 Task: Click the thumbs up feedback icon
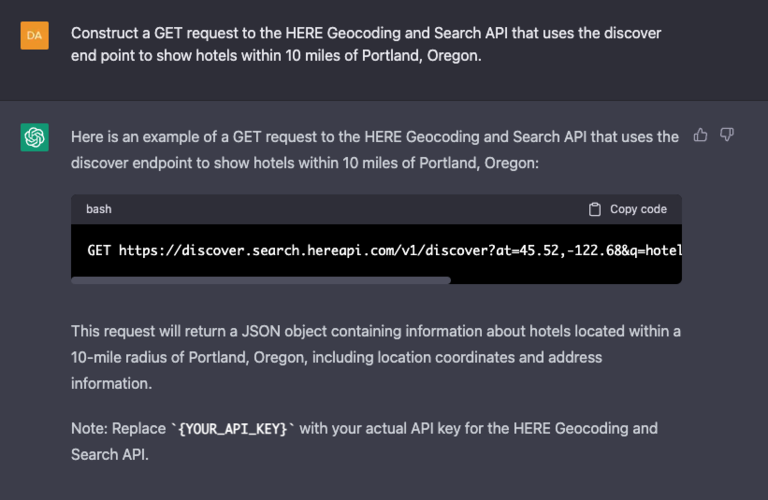pyautogui.click(x=700, y=135)
